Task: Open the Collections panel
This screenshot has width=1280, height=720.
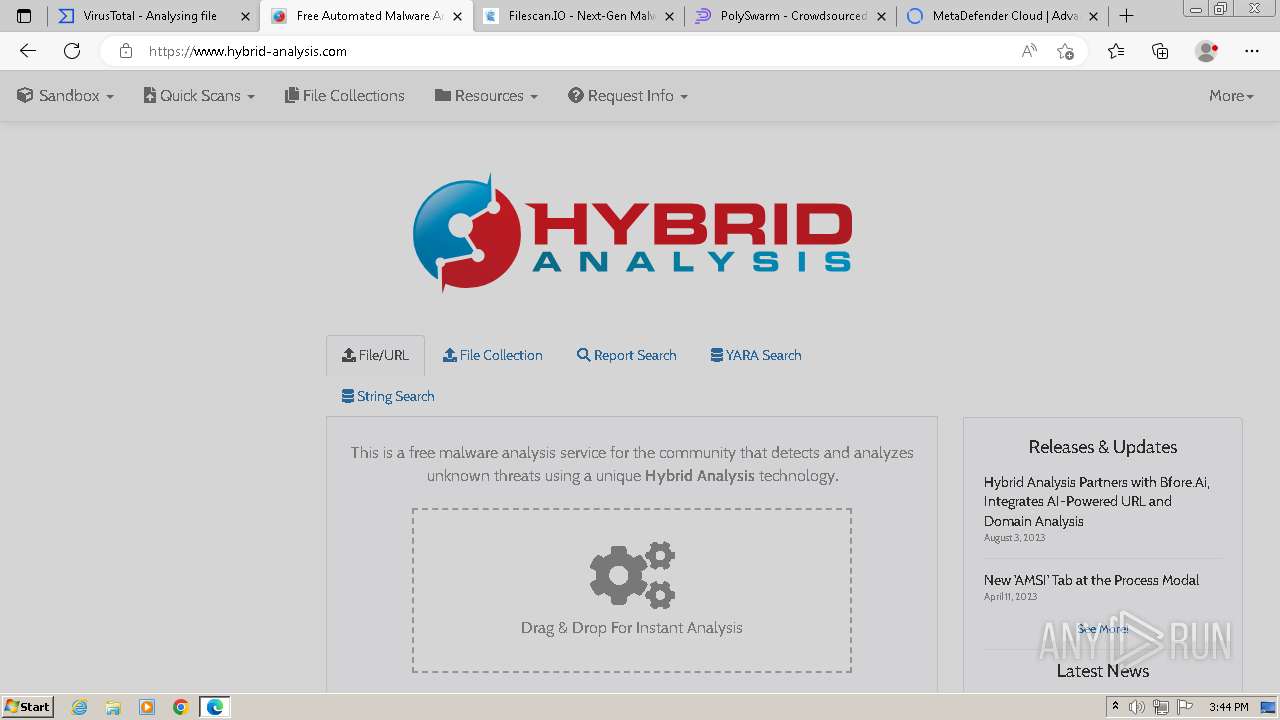Action: (x=1160, y=51)
